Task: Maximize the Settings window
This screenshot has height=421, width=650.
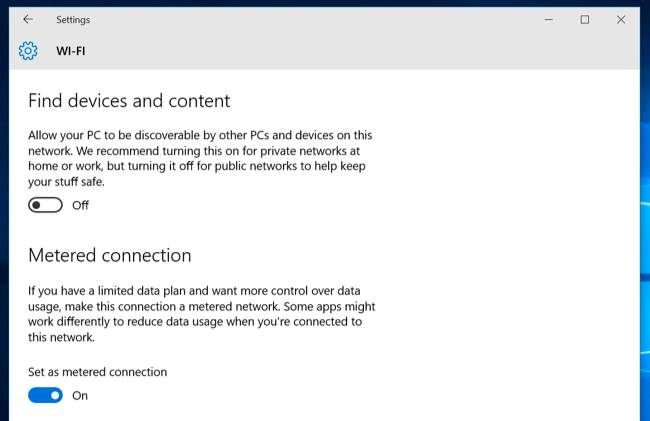Action: point(585,19)
